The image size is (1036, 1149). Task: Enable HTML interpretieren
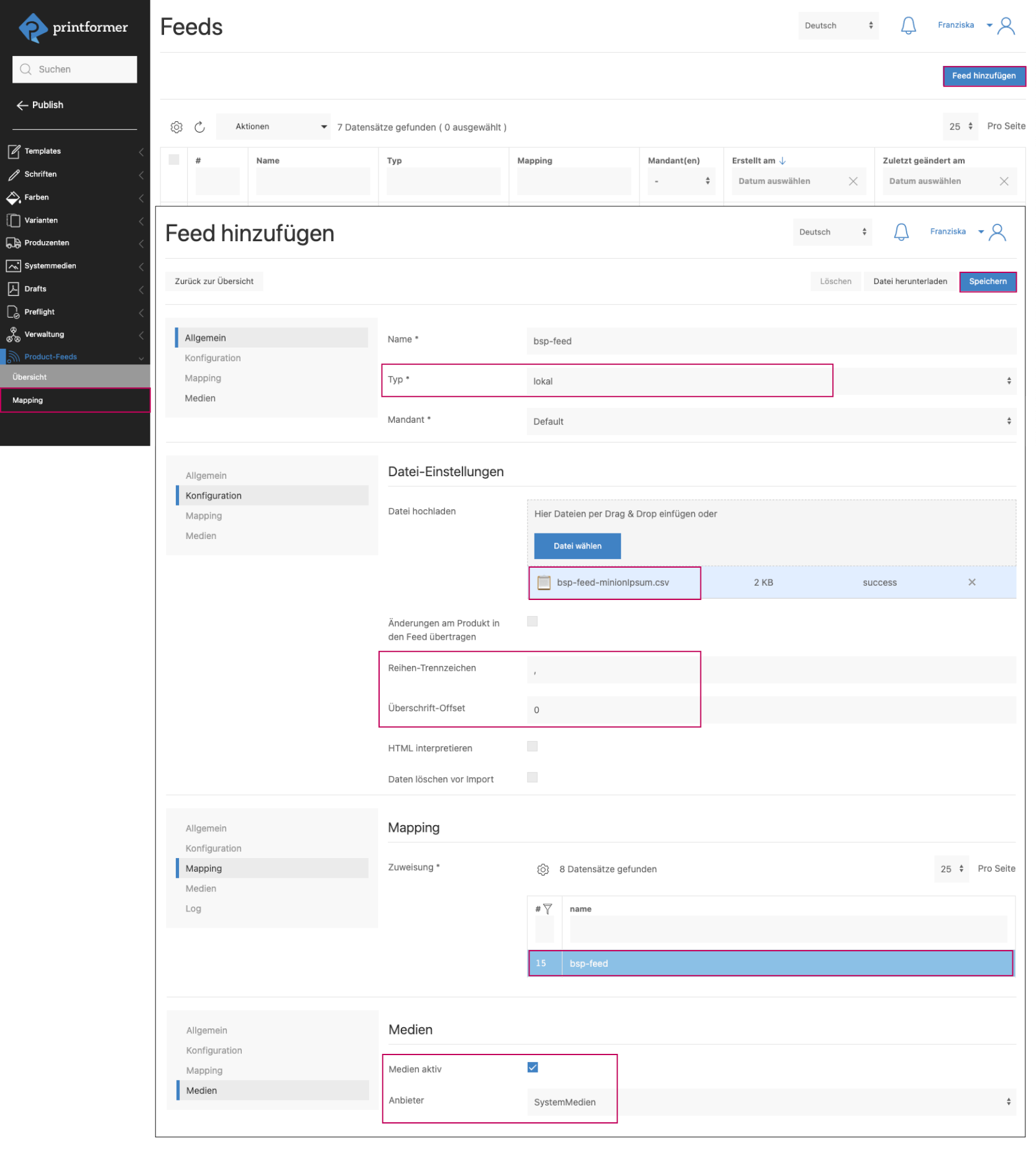click(532, 746)
